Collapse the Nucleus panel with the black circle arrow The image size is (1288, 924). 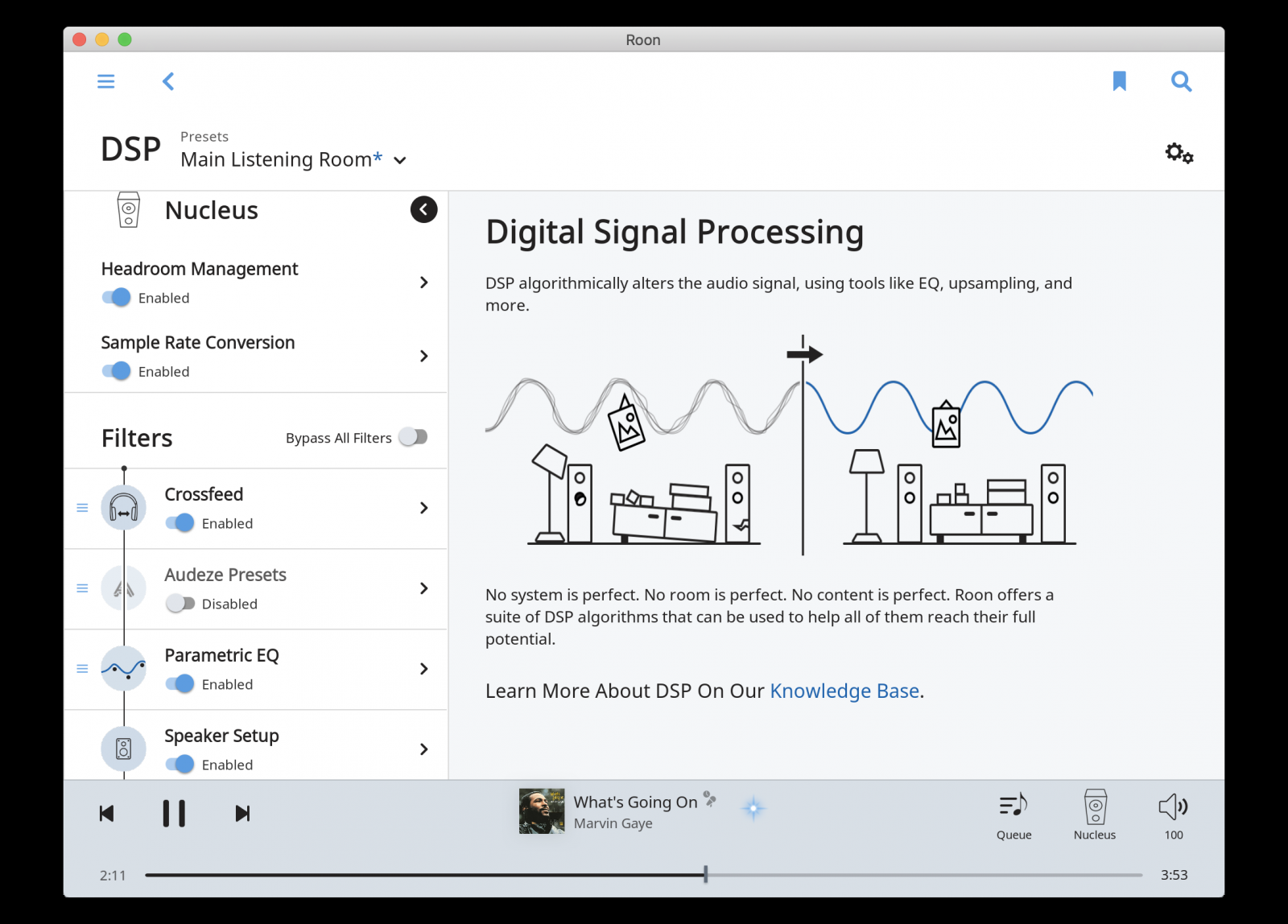(423, 209)
